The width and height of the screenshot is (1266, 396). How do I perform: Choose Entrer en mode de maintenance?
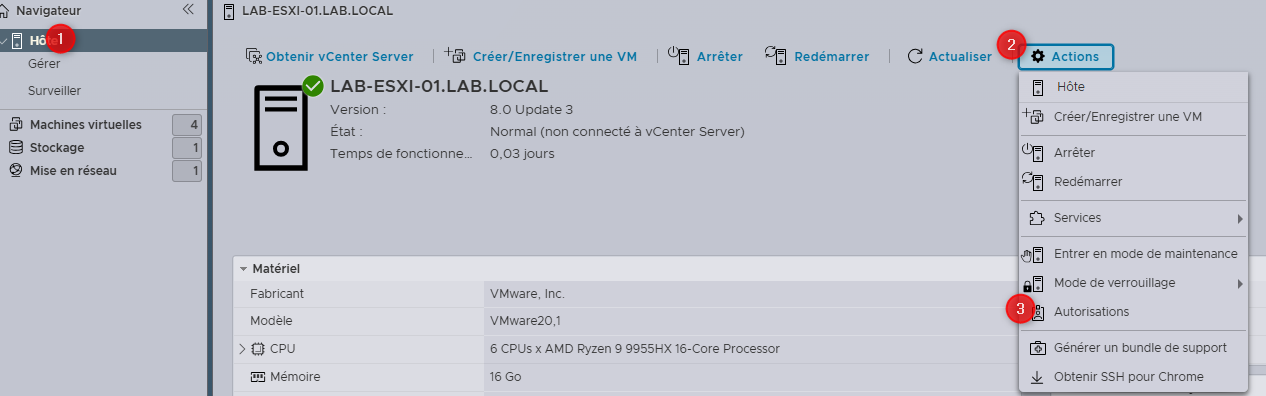pyautogui.click(x=1133, y=254)
